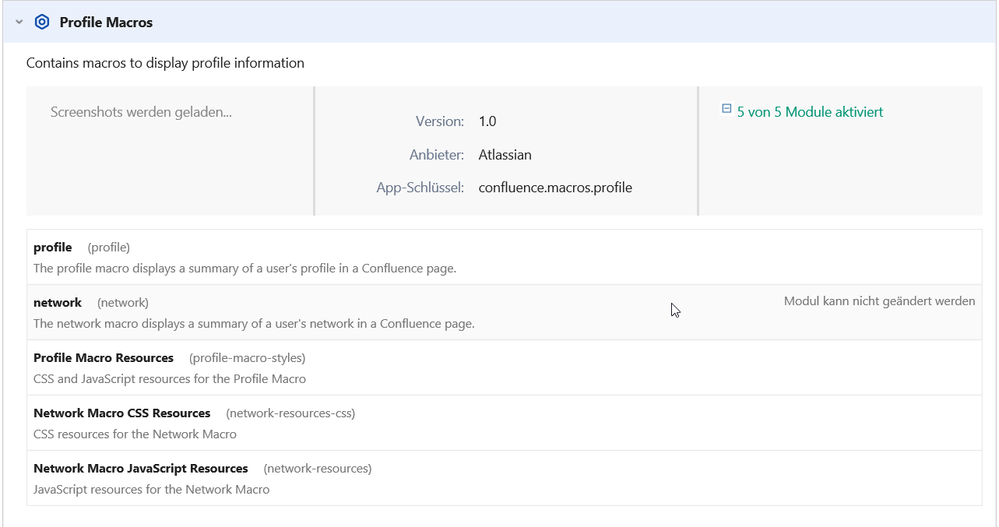Click the 'Screenshots werden geladen...' placeholder
The image size is (999, 527).
(141, 112)
